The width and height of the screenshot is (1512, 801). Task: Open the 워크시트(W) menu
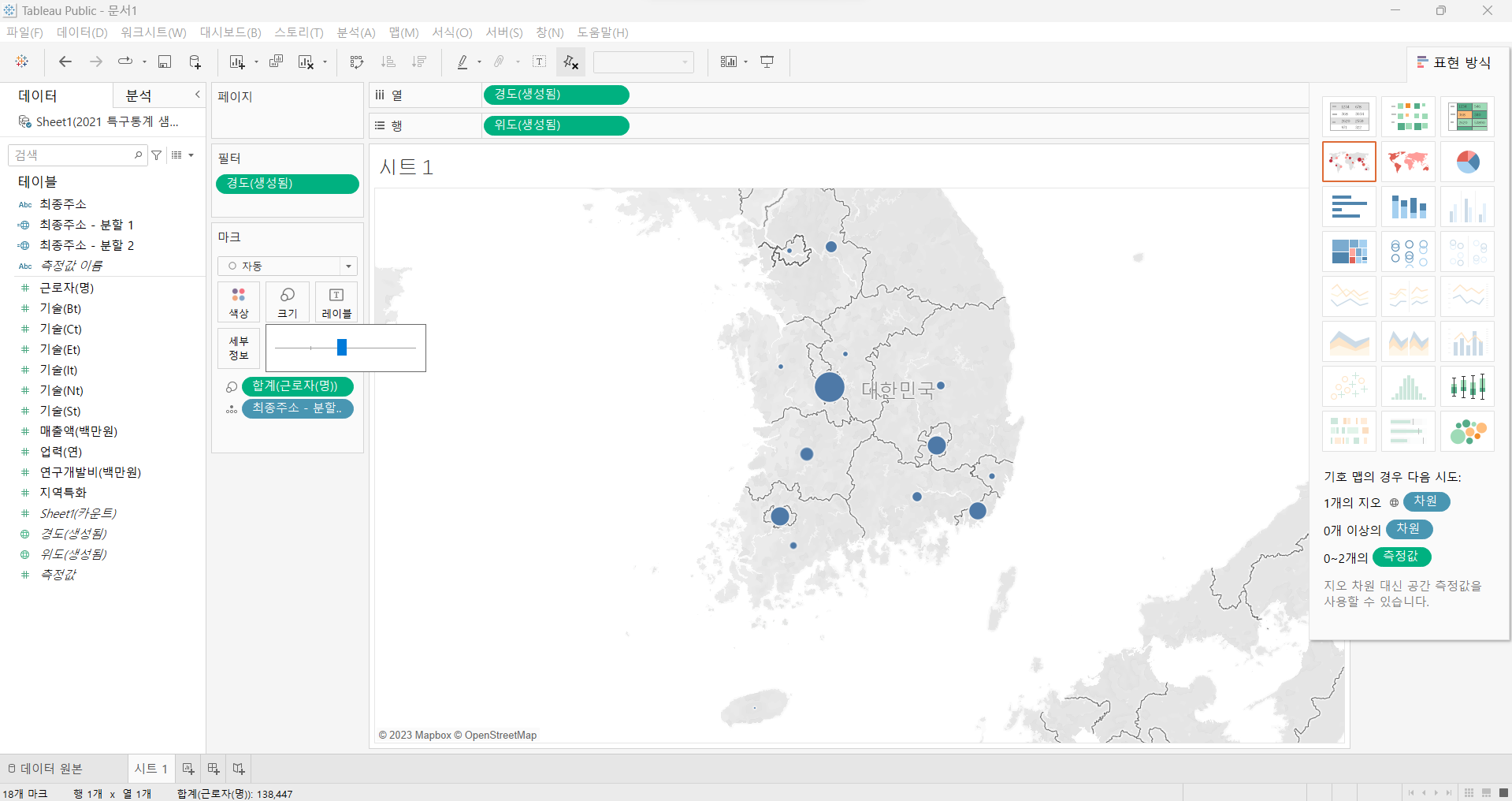(154, 32)
